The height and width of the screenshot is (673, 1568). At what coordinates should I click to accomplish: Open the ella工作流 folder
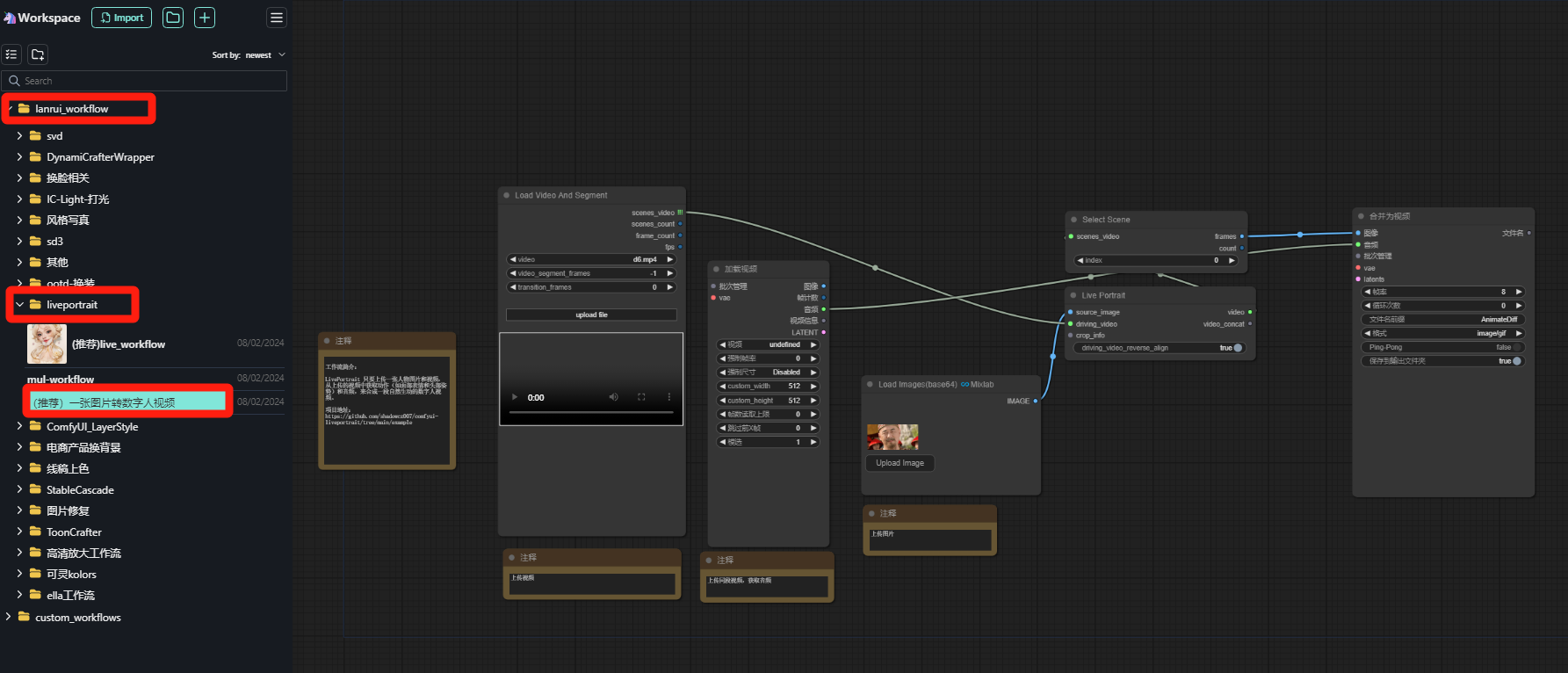(70, 596)
